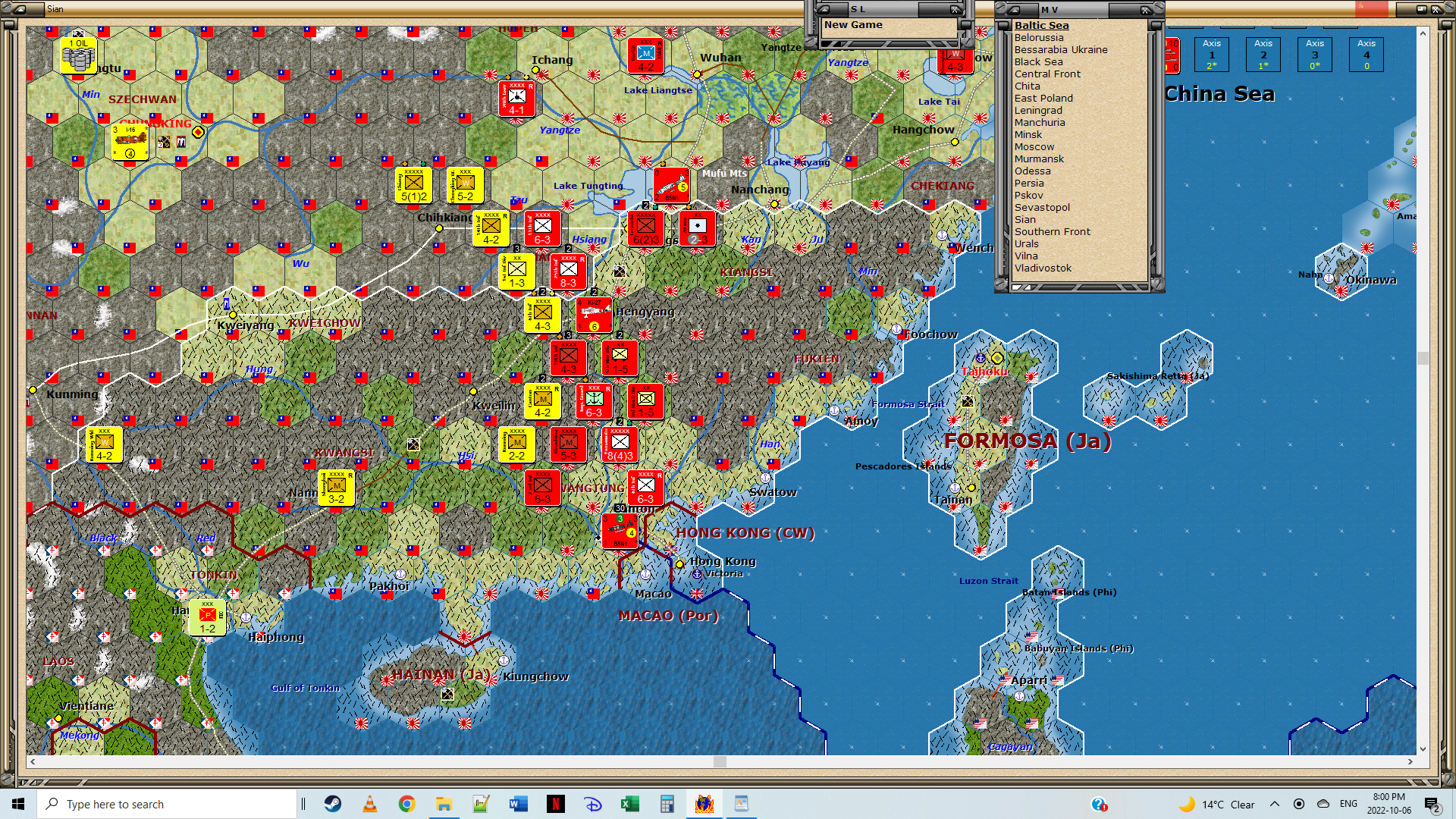The height and width of the screenshot is (819, 1456).
Task: Select the red 6(2)3 army counter
Action: 645,228
